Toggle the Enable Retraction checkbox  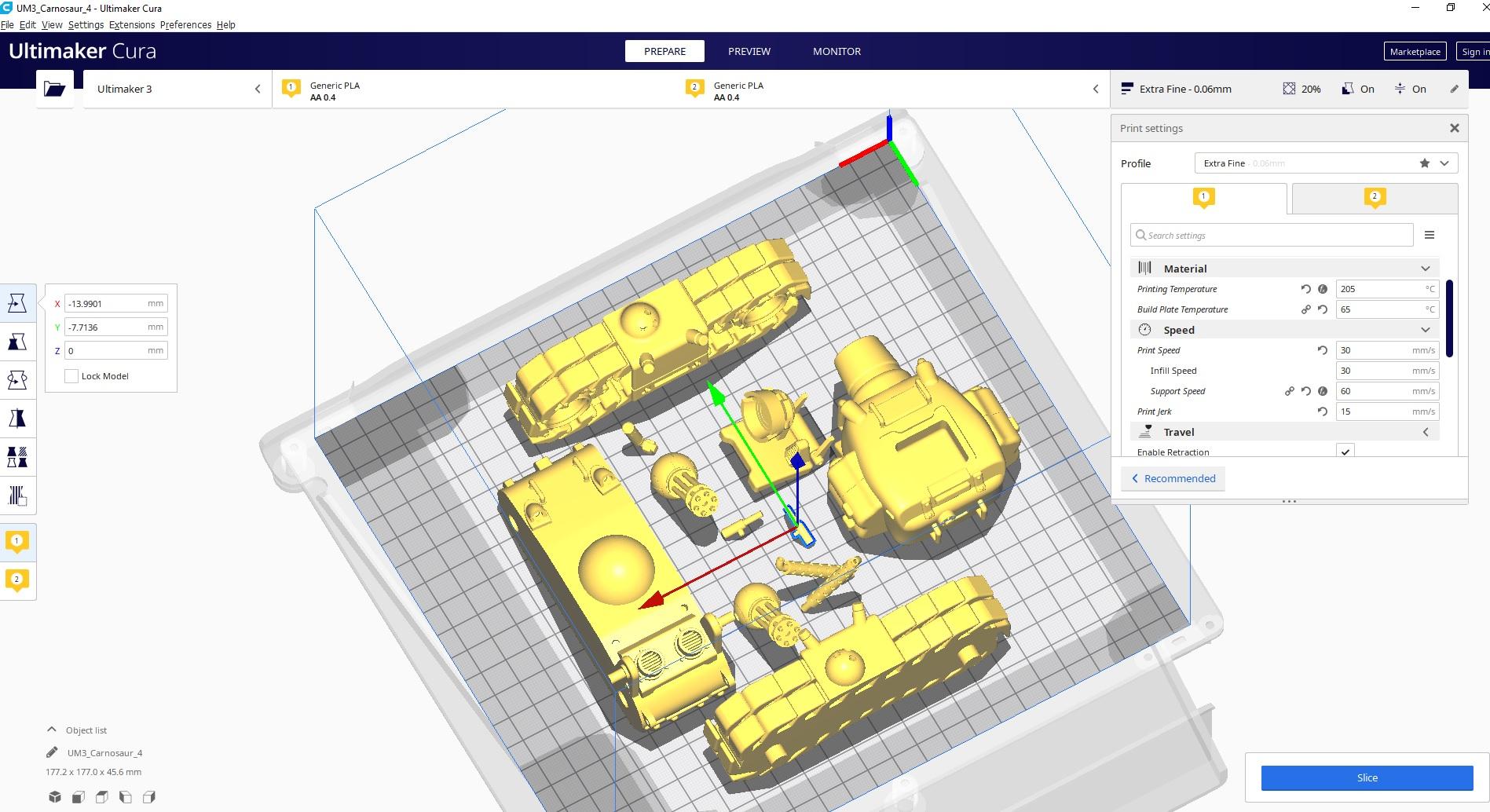coord(1345,452)
